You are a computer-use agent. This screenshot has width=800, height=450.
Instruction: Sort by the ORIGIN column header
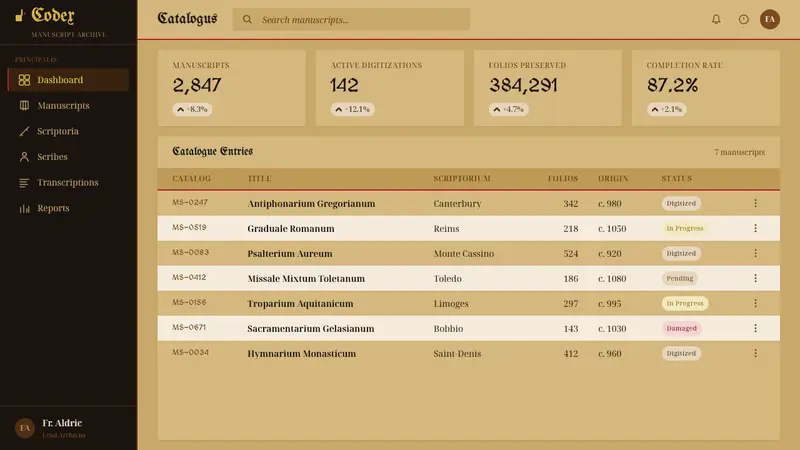pos(613,179)
